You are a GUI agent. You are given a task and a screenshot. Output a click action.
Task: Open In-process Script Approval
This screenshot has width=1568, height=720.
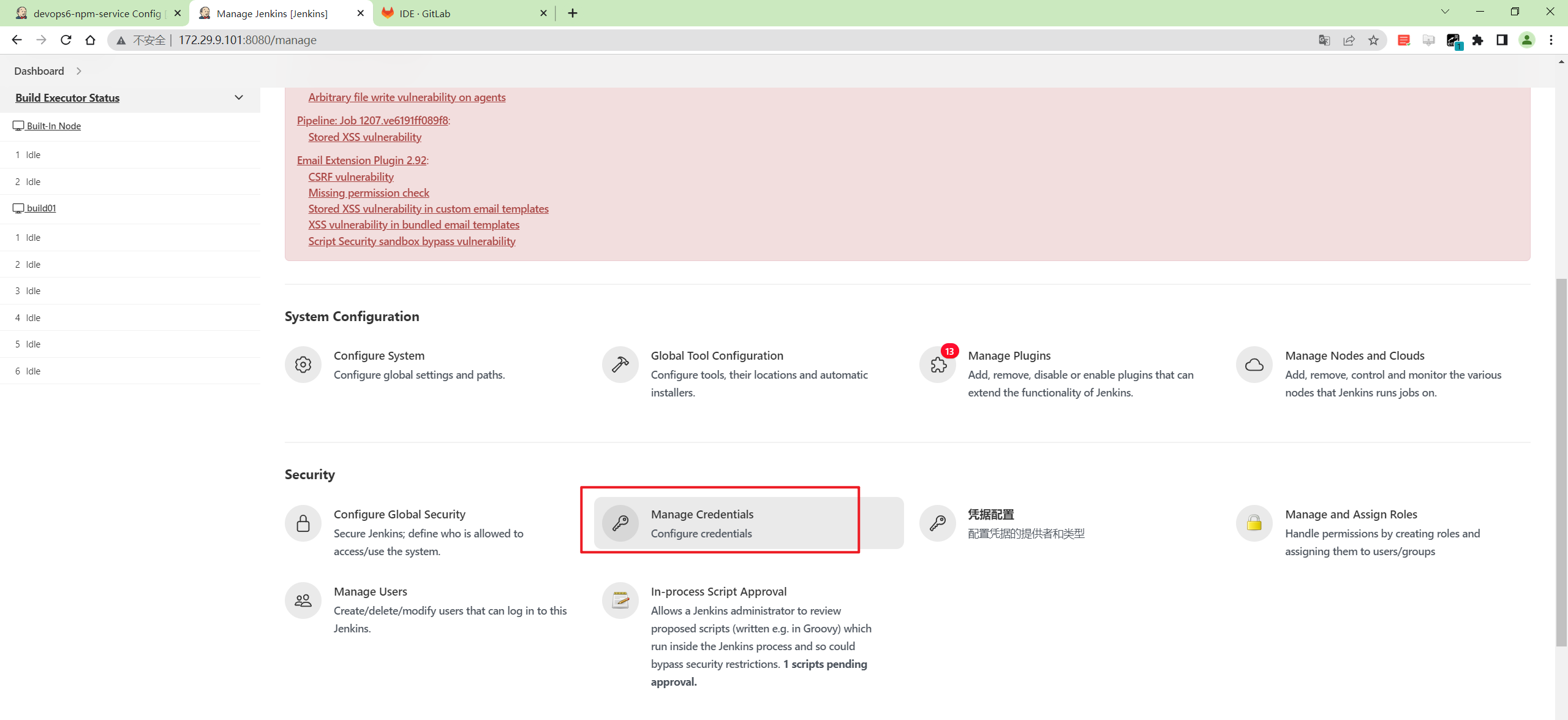(718, 591)
